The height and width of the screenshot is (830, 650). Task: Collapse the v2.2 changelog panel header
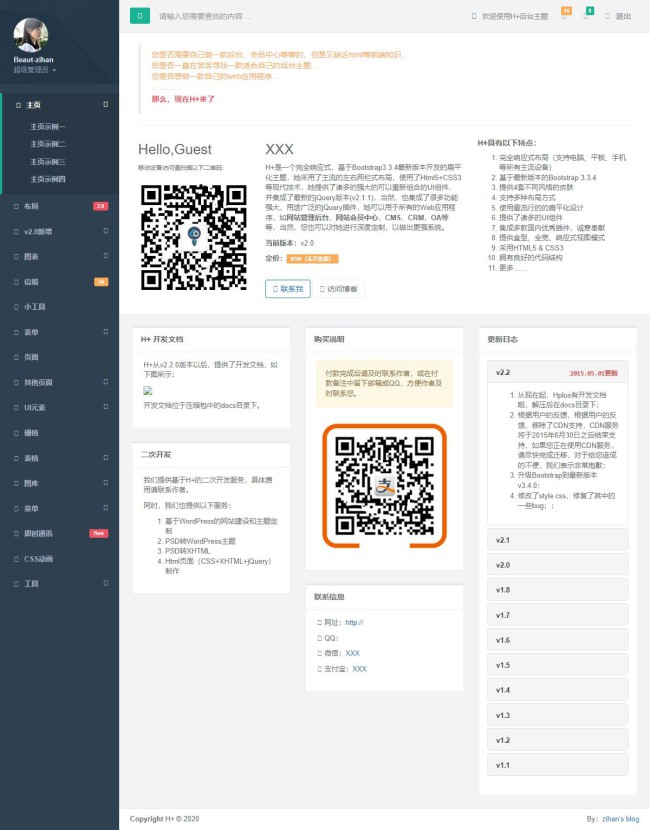coord(557,372)
